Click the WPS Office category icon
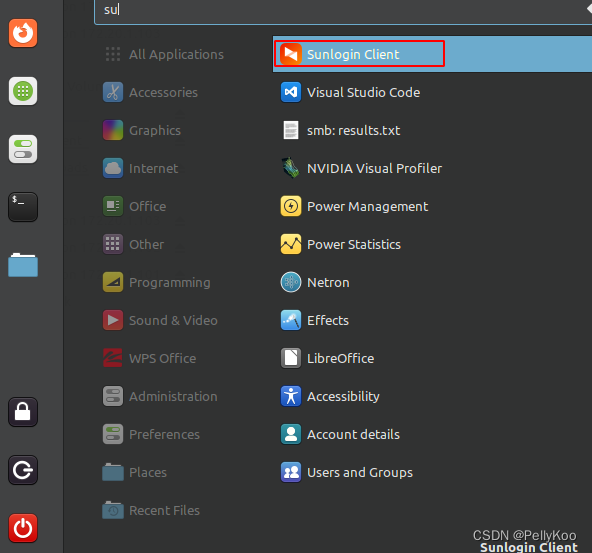 coord(113,358)
